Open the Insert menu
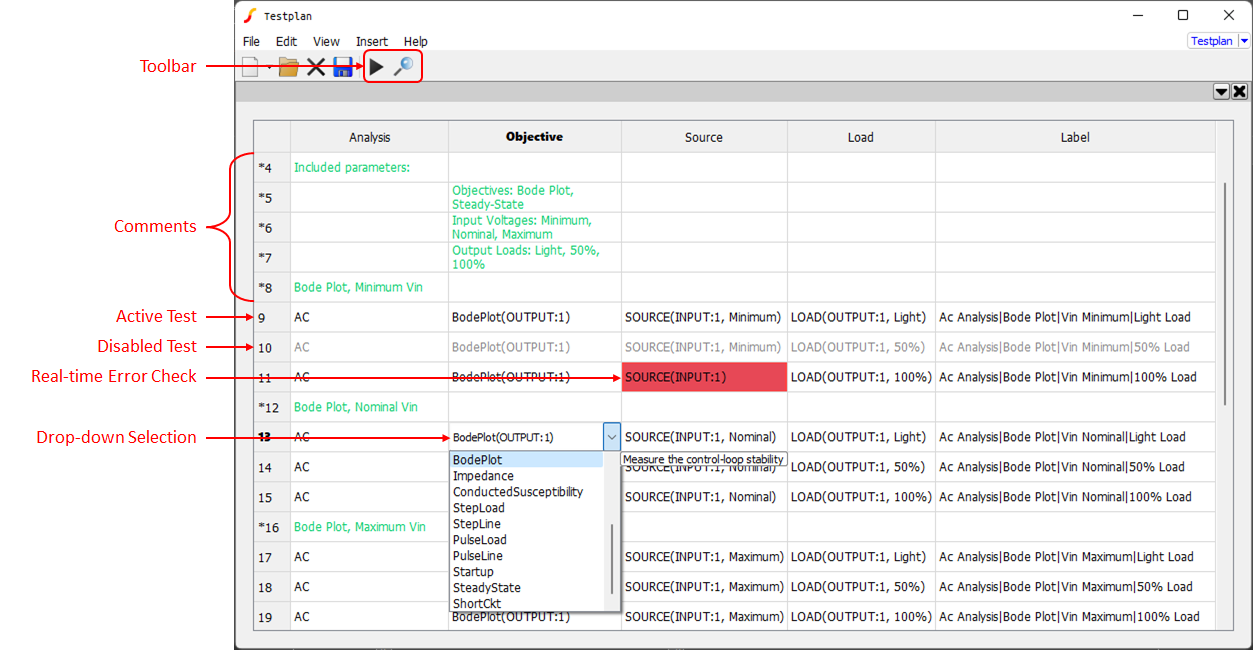 [372, 41]
